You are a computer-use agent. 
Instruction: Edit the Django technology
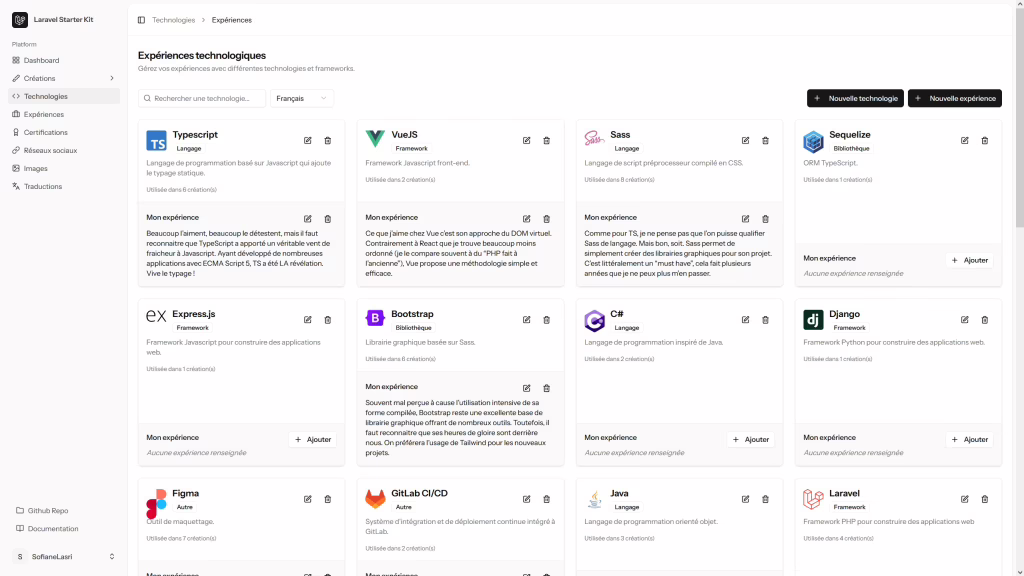pyautogui.click(x=965, y=320)
